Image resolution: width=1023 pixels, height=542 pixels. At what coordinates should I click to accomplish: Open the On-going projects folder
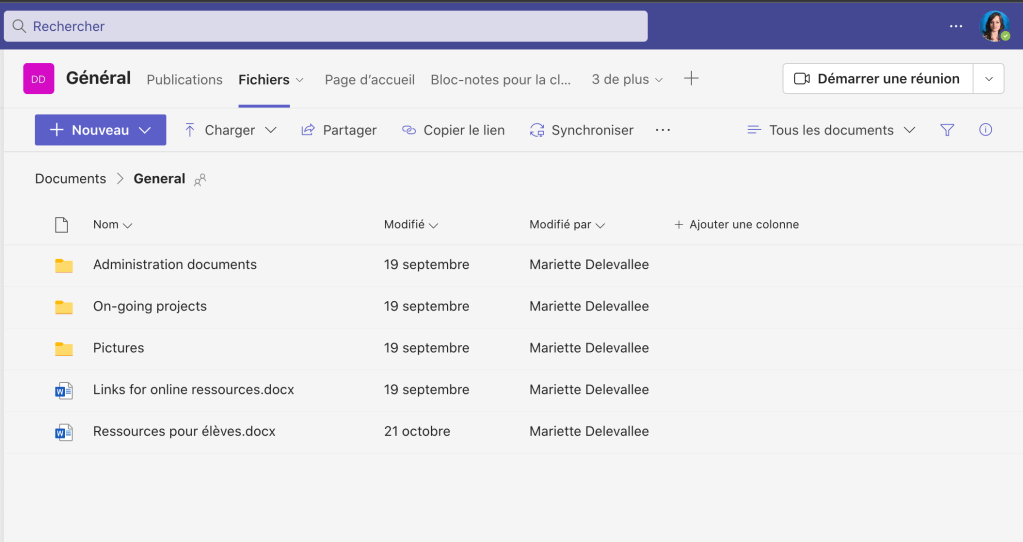(150, 306)
